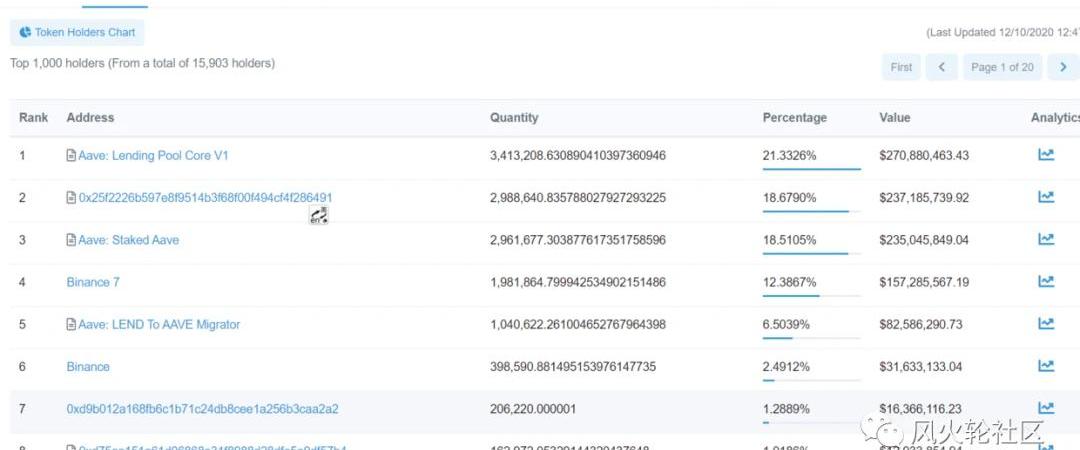The height and width of the screenshot is (450, 1080).
Task: Go to previous page using left chevron
Action: [x=941, y=67]
